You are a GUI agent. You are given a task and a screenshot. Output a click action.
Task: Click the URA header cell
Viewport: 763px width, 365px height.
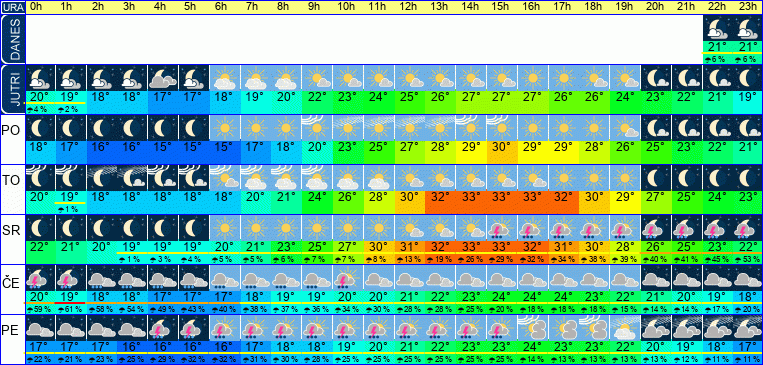click(12, 7)
